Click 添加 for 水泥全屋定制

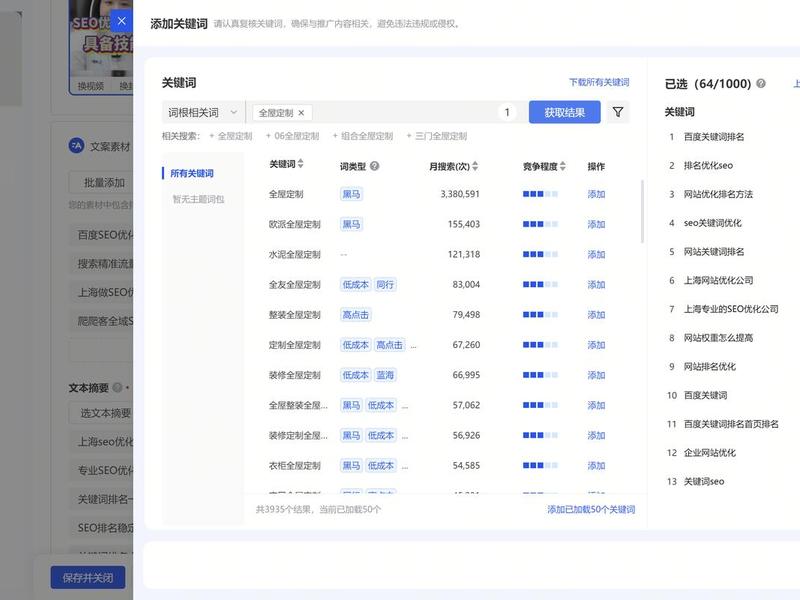coord(596,254)
